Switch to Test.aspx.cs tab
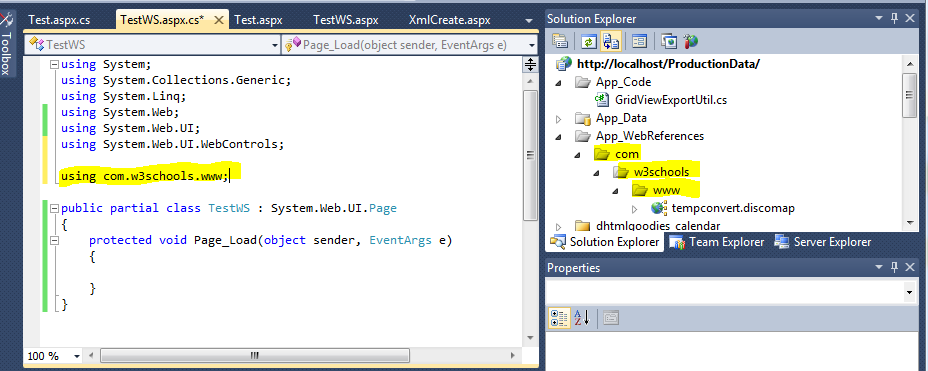 (59, 20)
